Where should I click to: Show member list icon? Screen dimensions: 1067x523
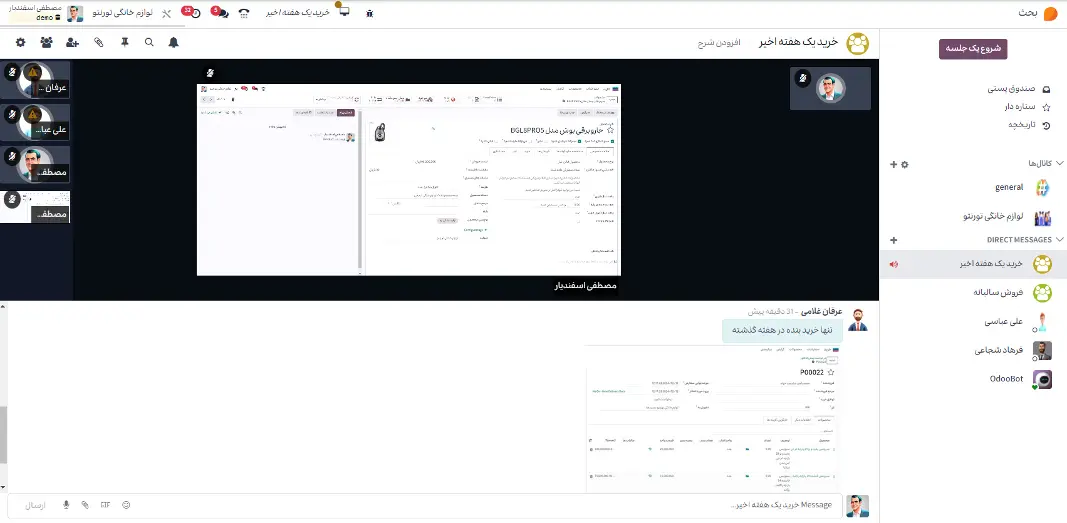pyautogui.click(x=47, y=43)
